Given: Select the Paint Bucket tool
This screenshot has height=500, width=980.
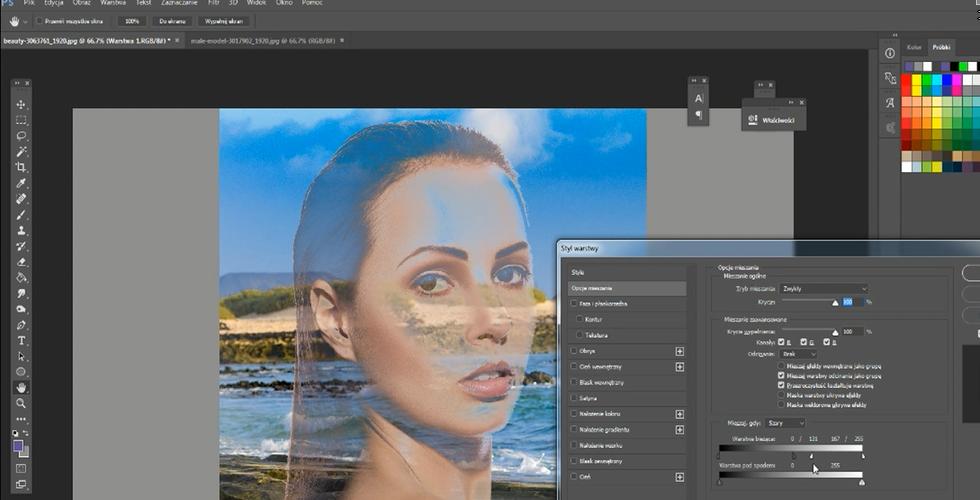Looking at the screenshot, I should tap(21, 278).
